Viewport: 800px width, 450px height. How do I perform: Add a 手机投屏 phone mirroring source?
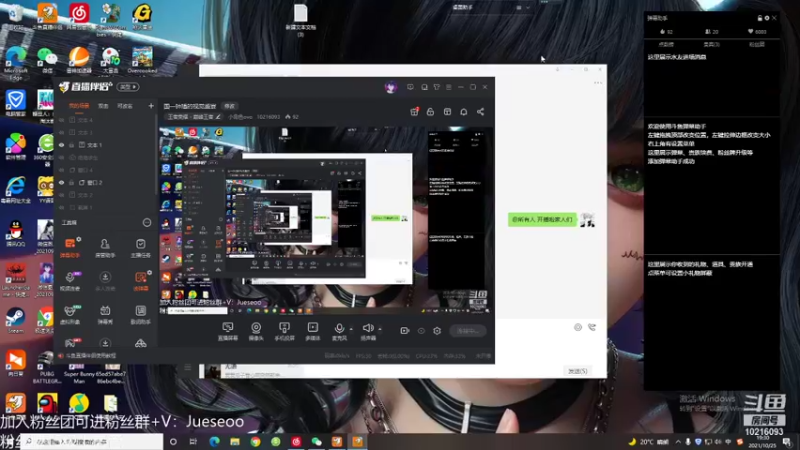pos(284,331)
